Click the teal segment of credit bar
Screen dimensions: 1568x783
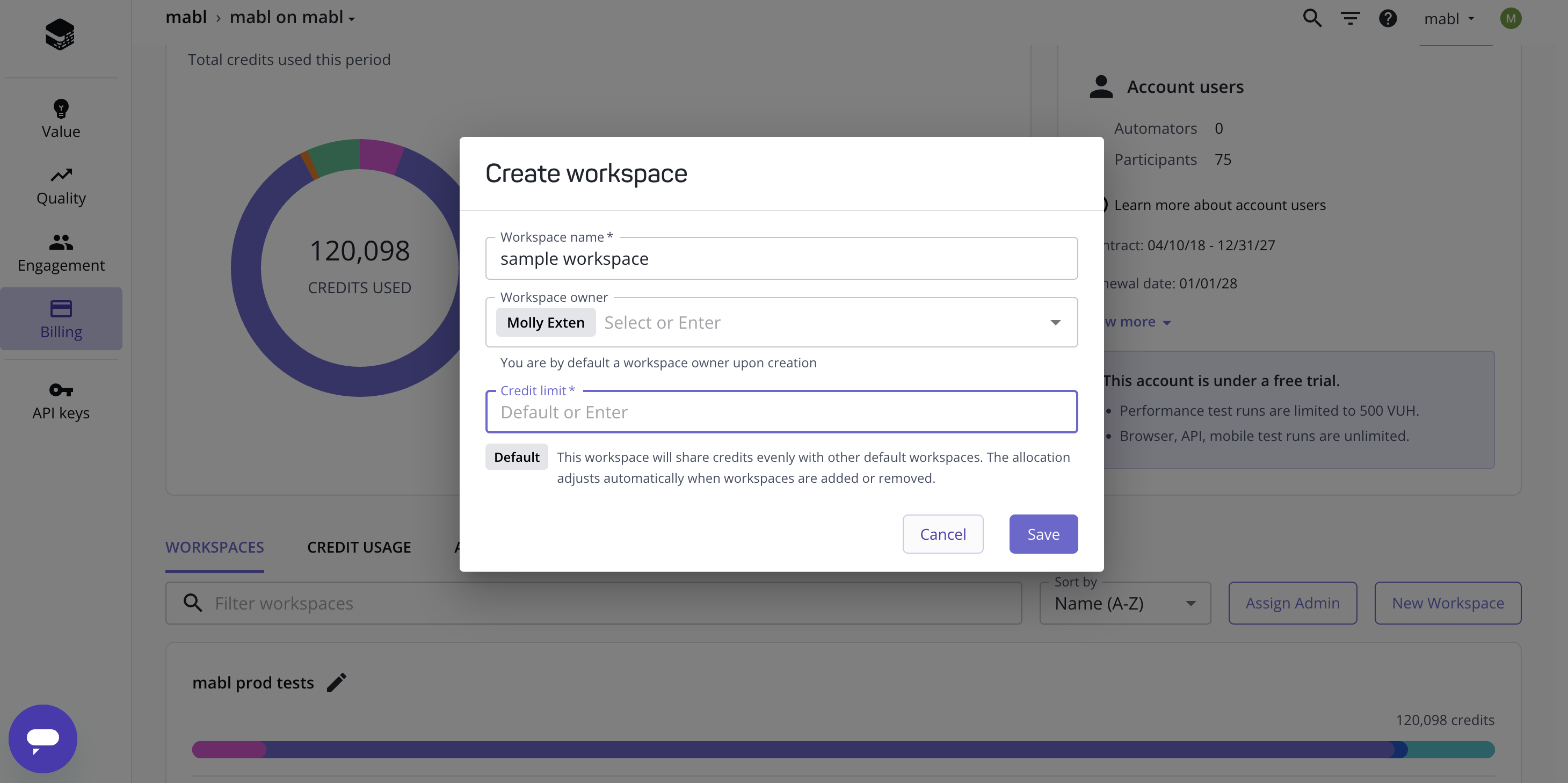1451,750
